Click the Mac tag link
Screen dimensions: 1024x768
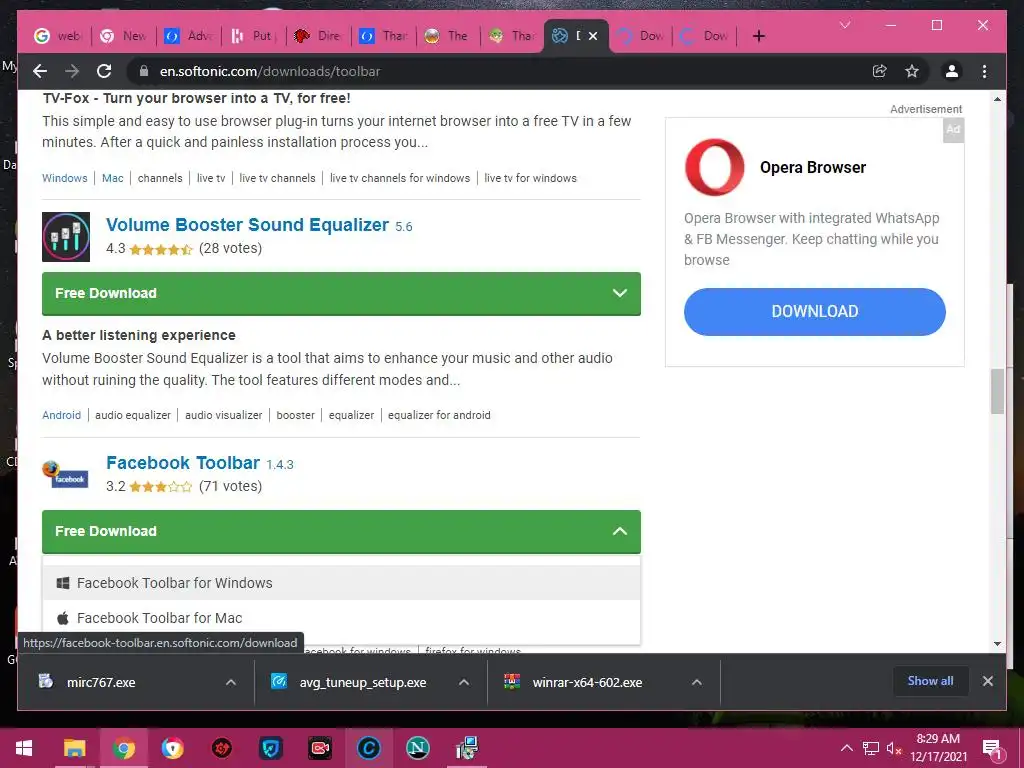[112, 178]
